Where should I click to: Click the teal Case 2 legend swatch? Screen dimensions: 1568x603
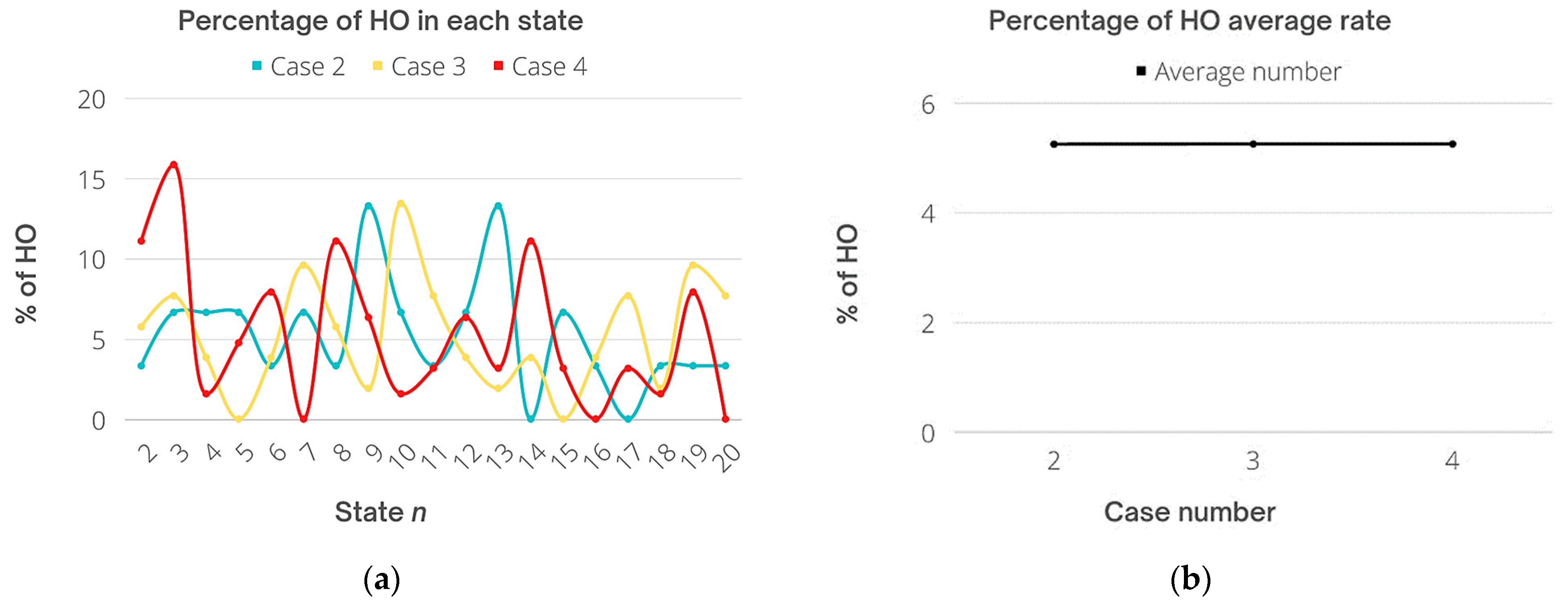coord(257,66)
